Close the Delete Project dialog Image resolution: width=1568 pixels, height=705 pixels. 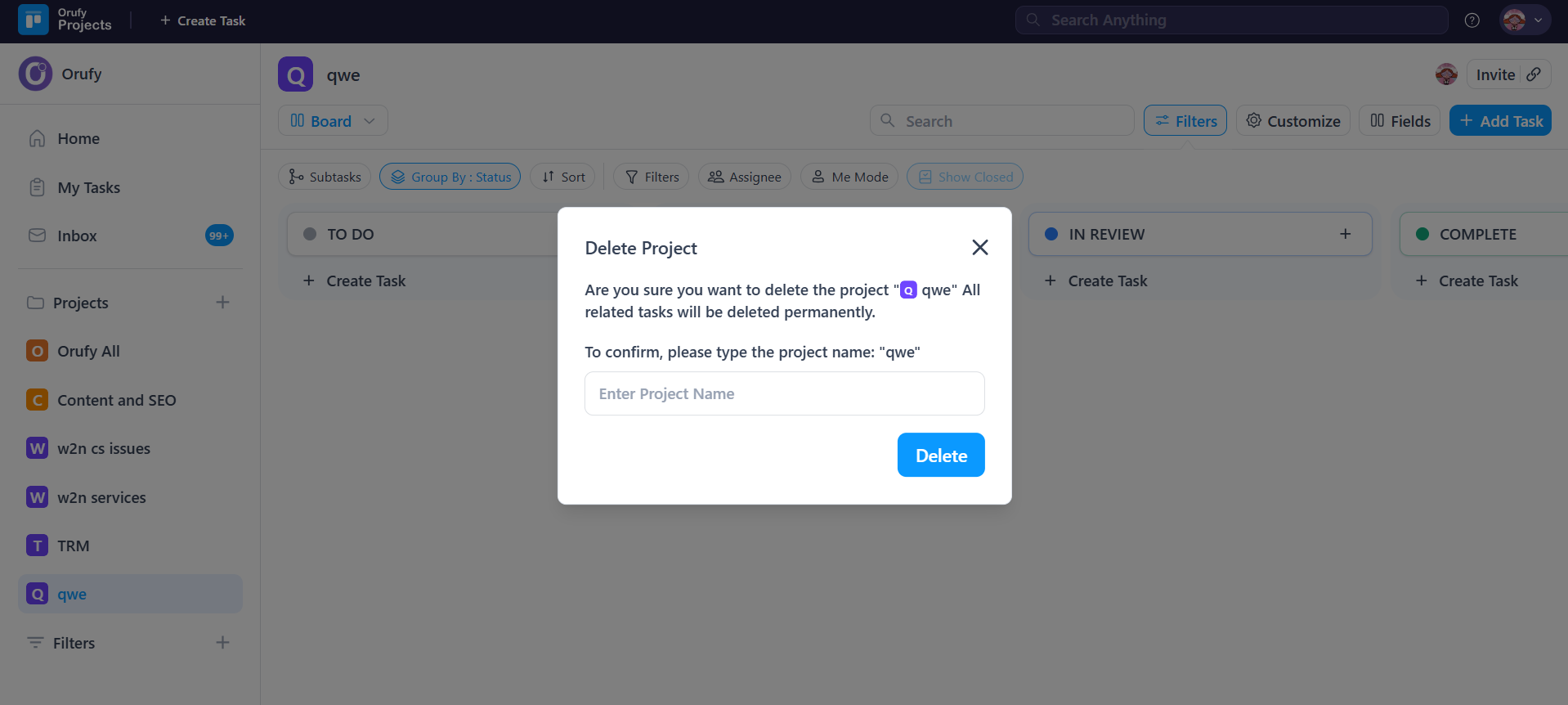click(979, 247)
